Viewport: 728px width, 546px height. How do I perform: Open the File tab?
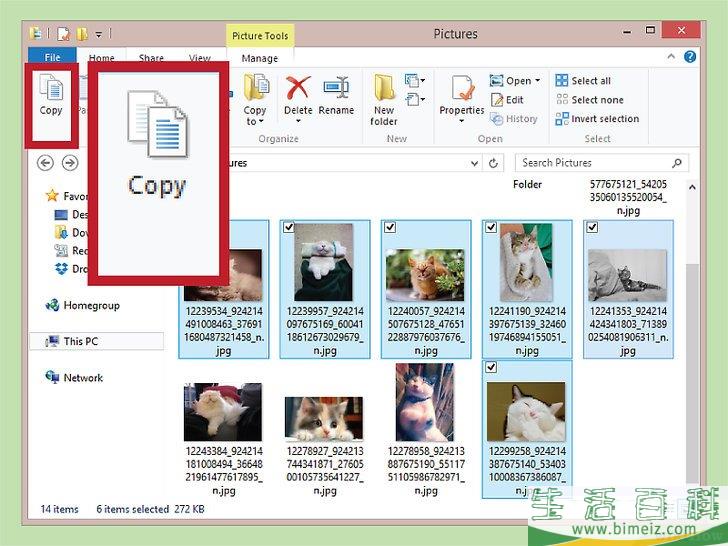pos(52,58)
